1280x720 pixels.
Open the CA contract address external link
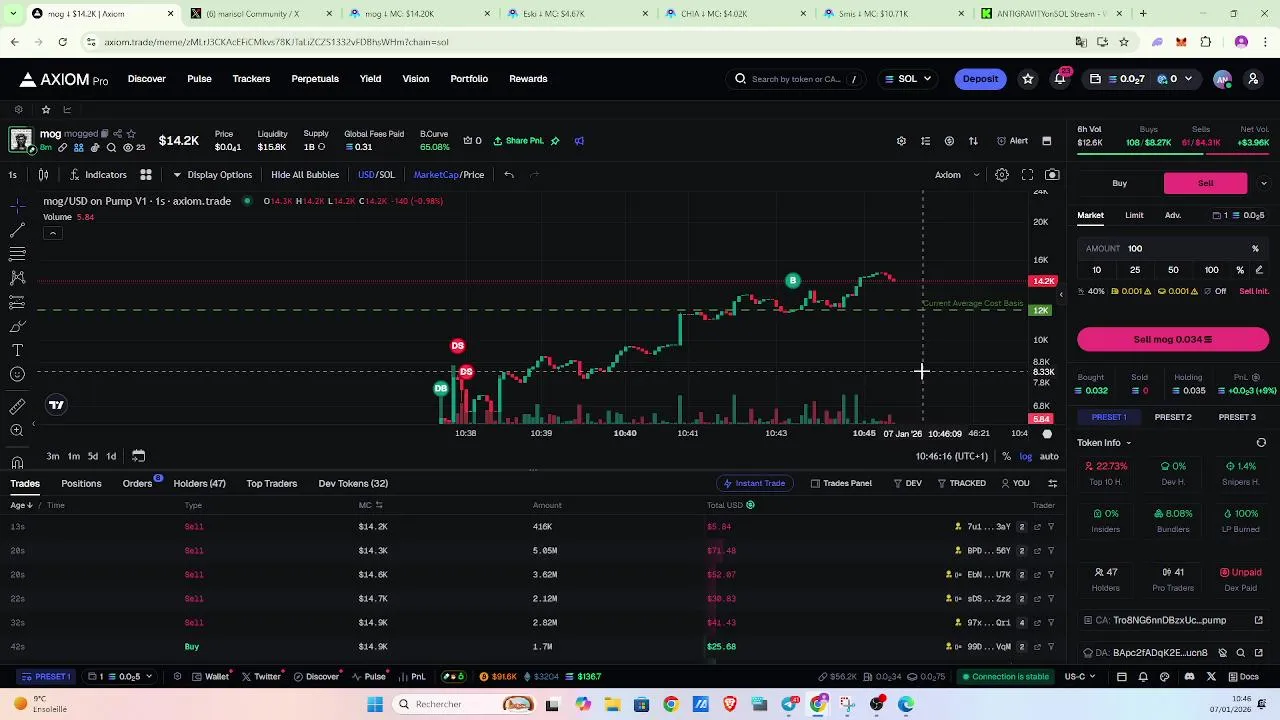point(1259,620)
